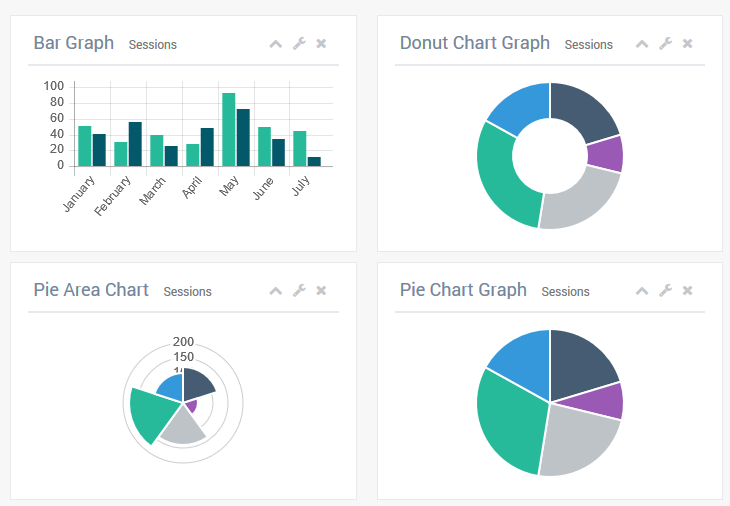Collapse the Pie Chart Graph panel

coord(642,291)
